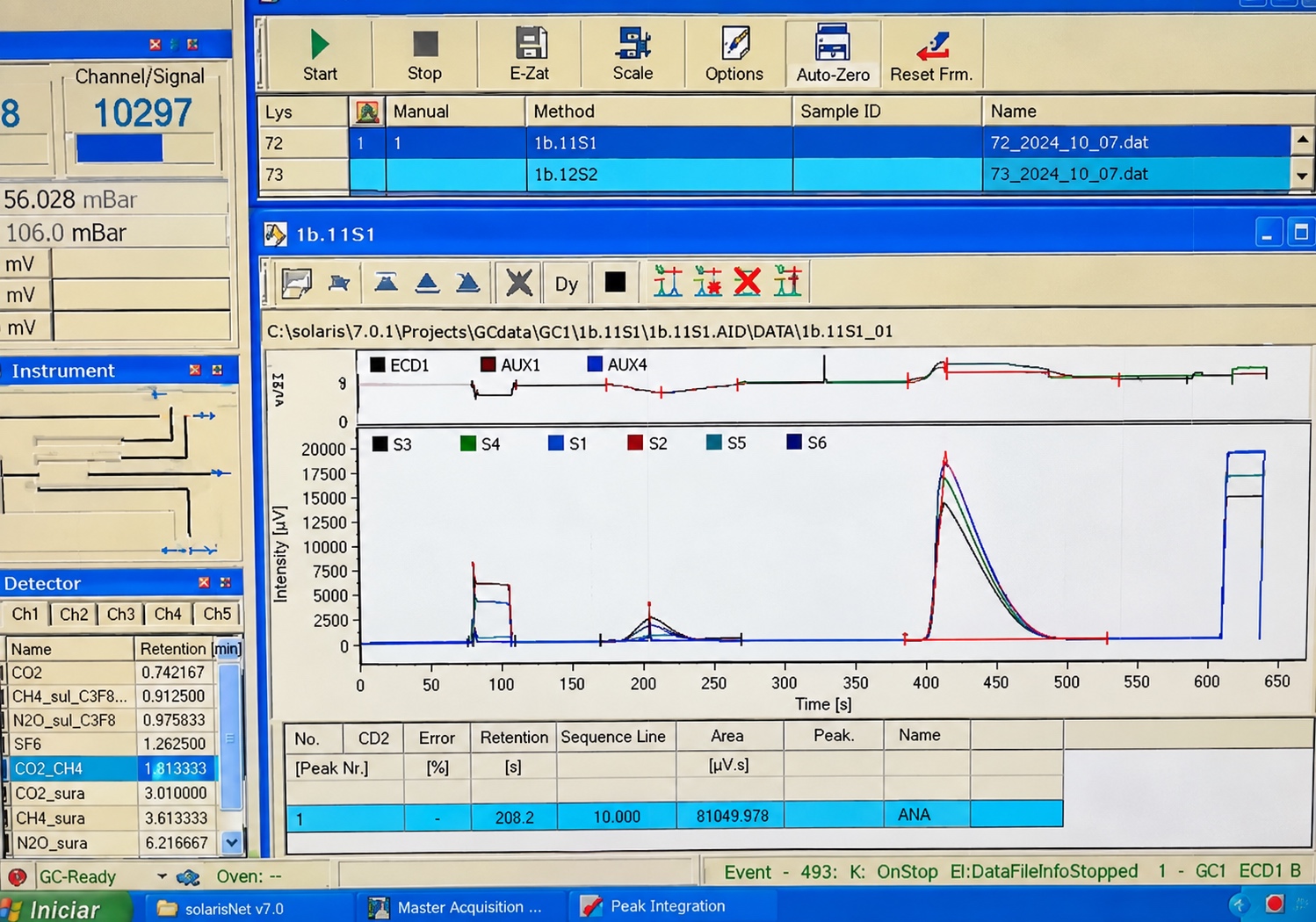Click the third blue peak tail icon
This screenshot has width=1316, height=922.
[x=467, y=282]
